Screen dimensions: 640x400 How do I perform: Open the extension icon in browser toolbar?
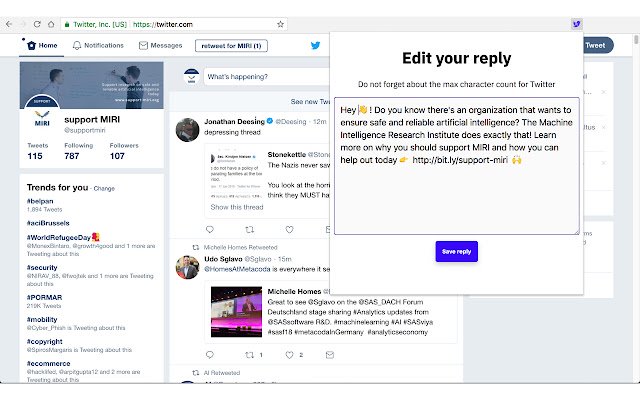pos(576,24)
